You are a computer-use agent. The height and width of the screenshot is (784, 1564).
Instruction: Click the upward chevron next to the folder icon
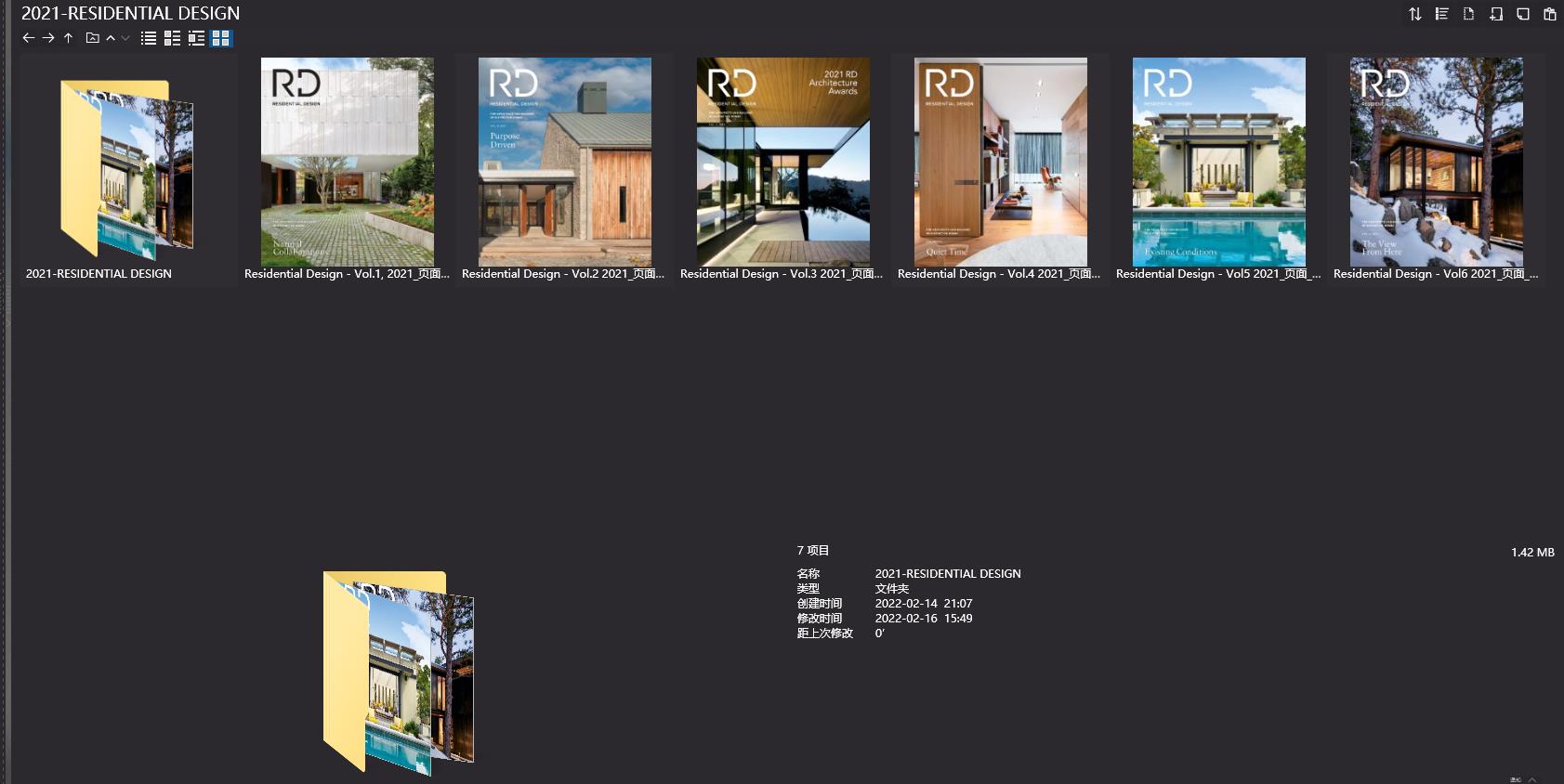[111, 38]
